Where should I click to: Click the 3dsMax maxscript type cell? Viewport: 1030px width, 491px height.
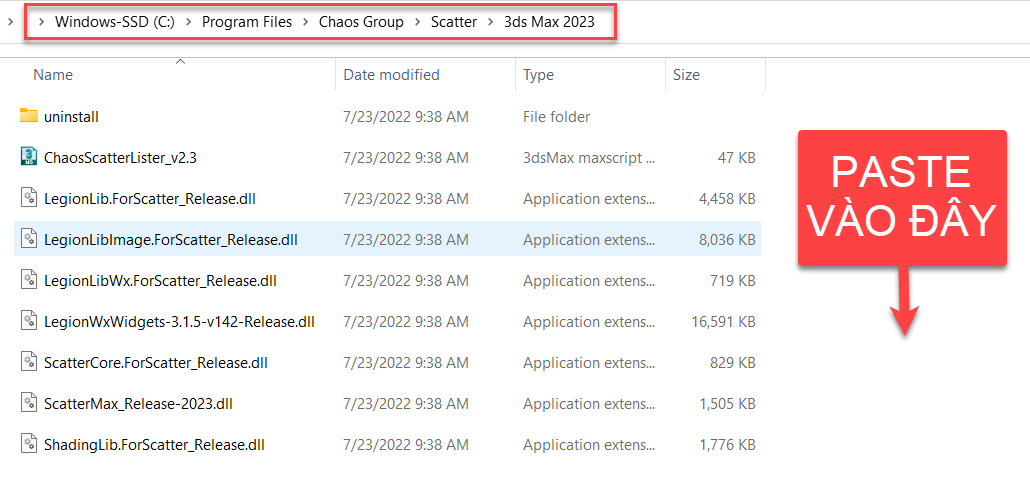coord(589,158)
